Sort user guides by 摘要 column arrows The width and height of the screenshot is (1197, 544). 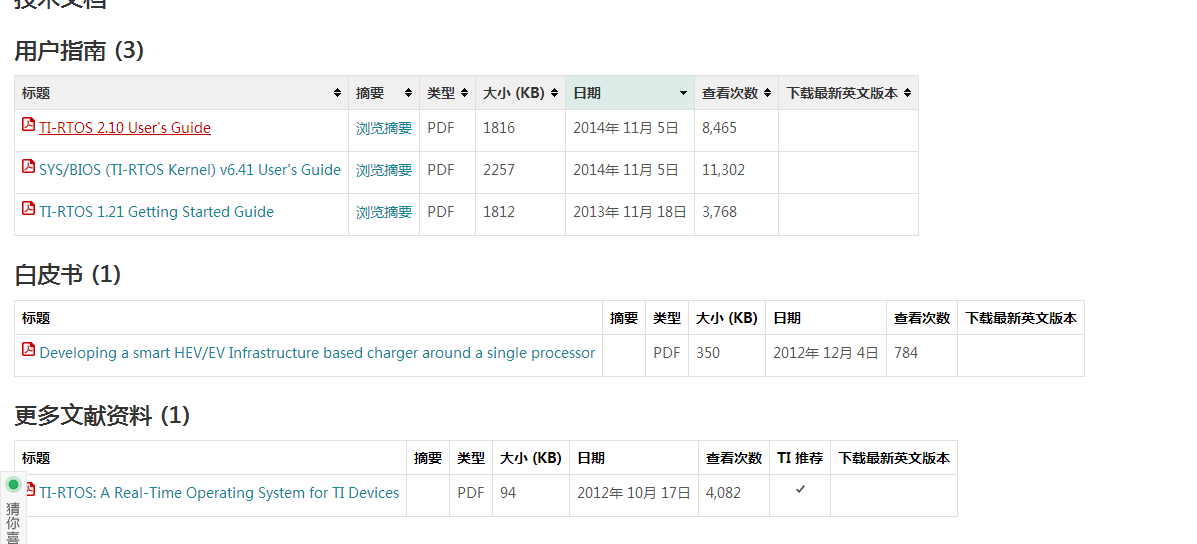408,93
